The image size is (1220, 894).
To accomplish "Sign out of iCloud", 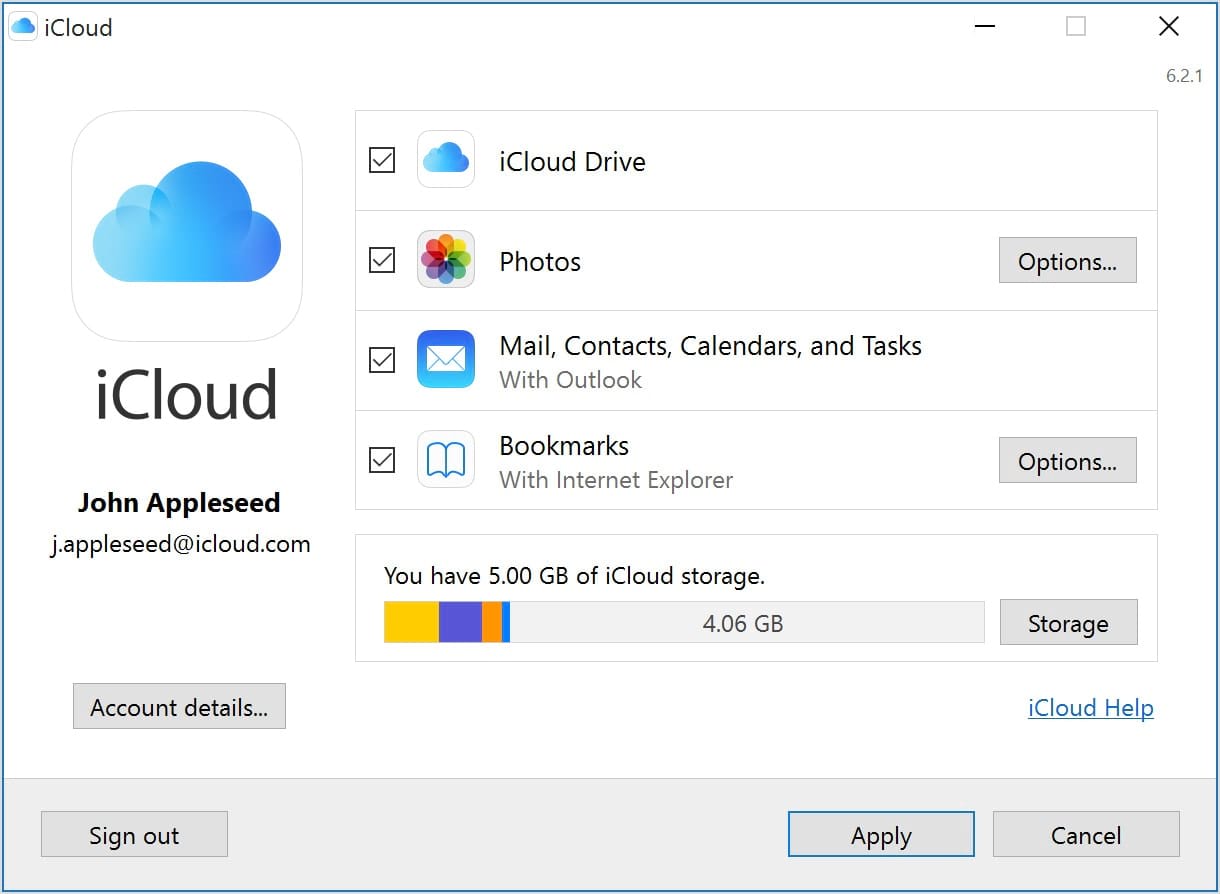I will click(134, 834).
